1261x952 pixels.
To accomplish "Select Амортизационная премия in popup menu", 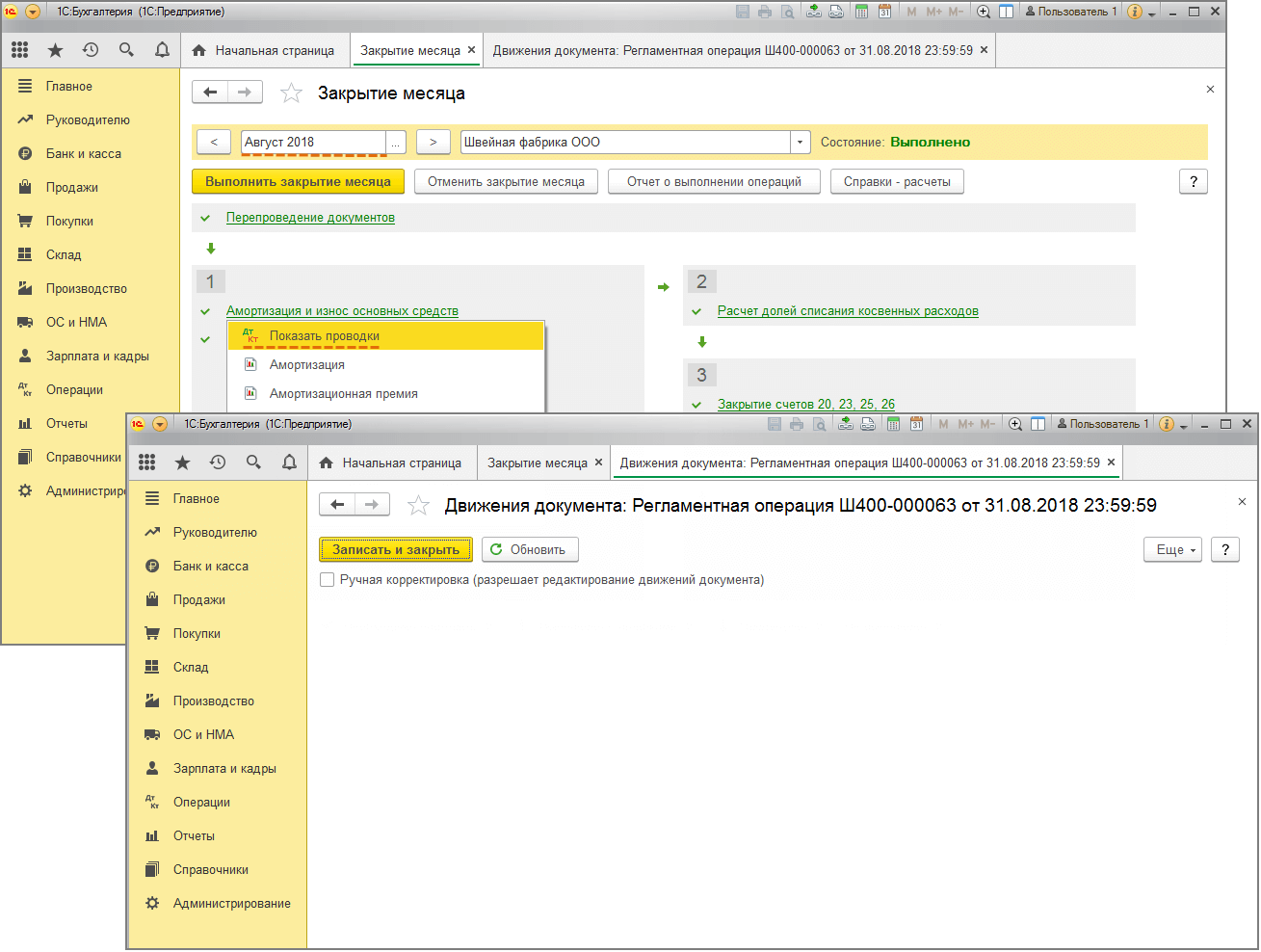I will [386, 394].
